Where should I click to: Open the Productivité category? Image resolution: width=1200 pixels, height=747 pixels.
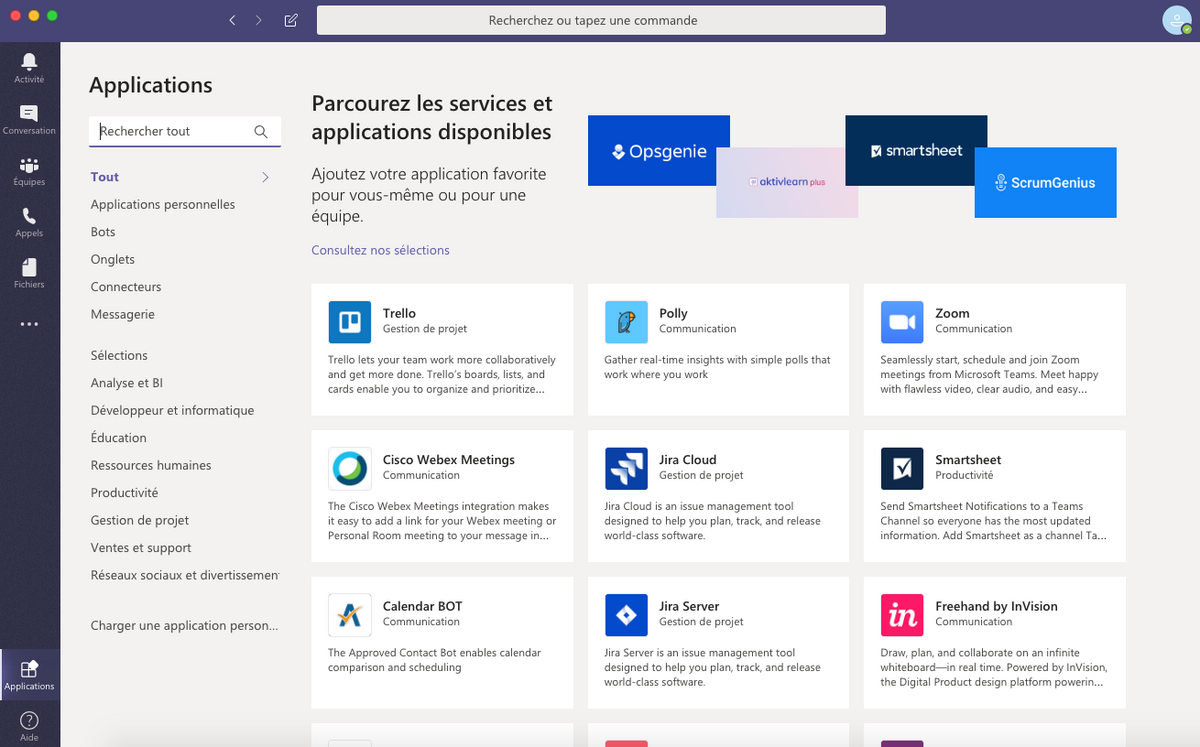tap(124, 493)
